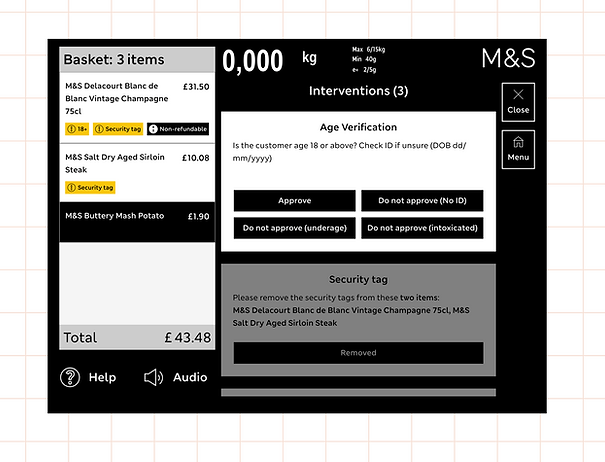Click the M&S logo
605x462 pixels.
[x=509, y=58]
